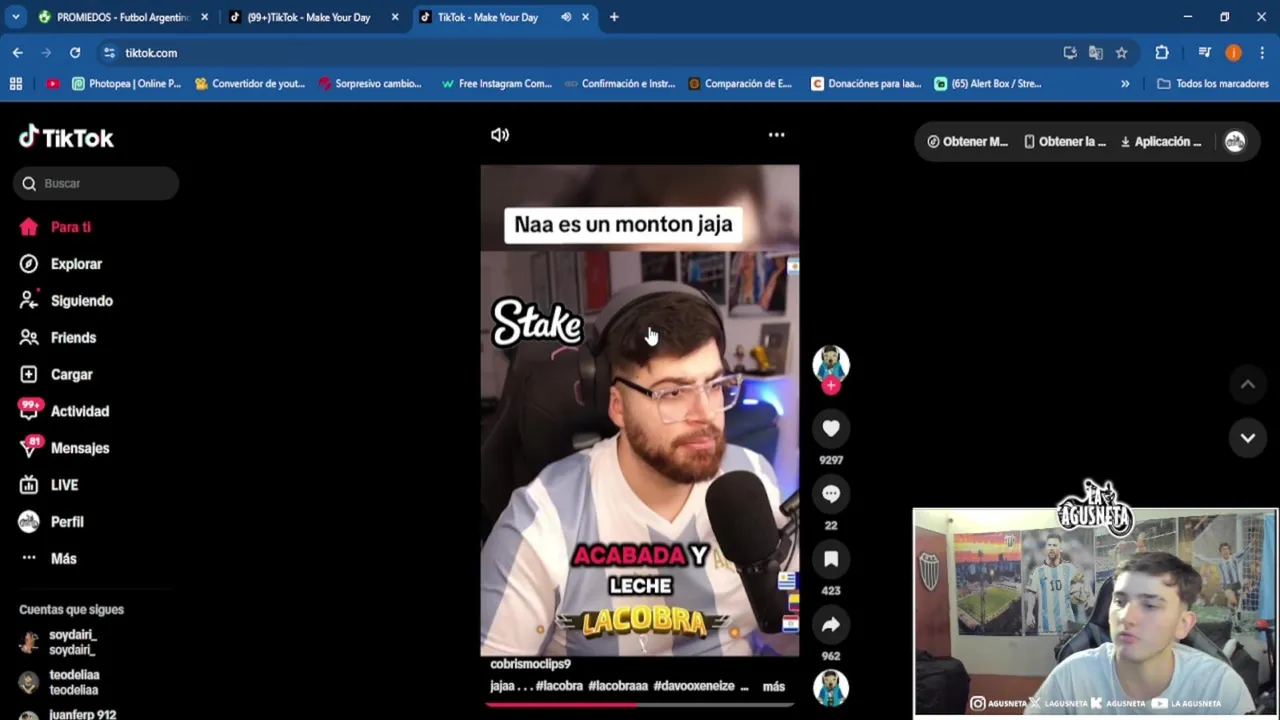
Task: Share the video with arrow icon
Action: coord(831,625)
